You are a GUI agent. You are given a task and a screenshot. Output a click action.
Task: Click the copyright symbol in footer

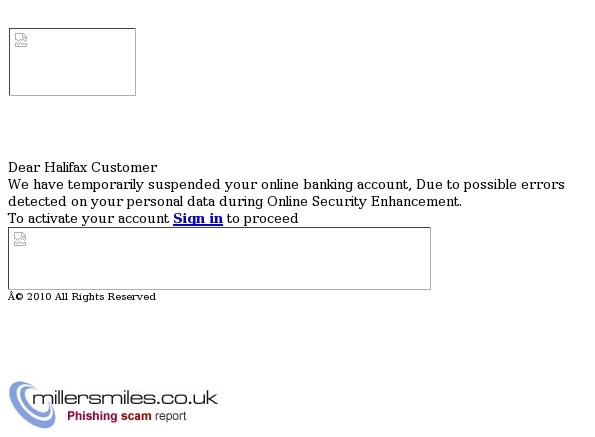[19, 297]
